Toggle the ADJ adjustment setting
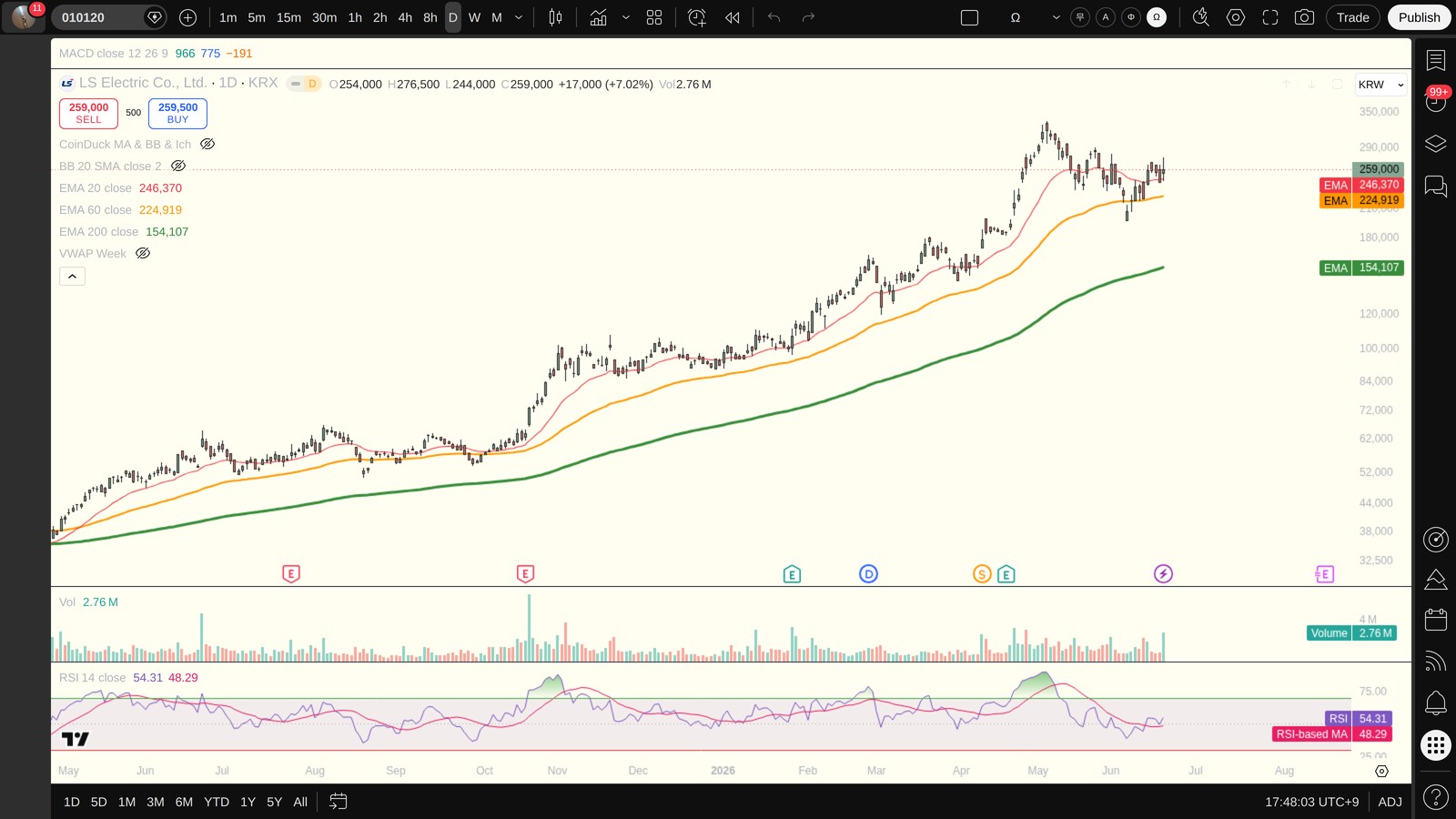1456x819 pixels. pos(1390,802)
